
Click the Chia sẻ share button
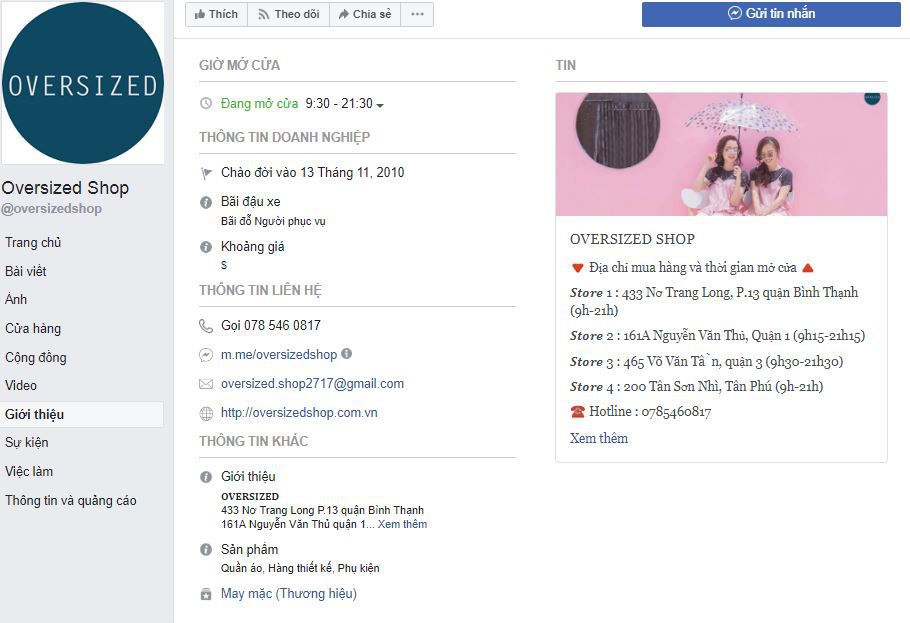pos(365,15)
